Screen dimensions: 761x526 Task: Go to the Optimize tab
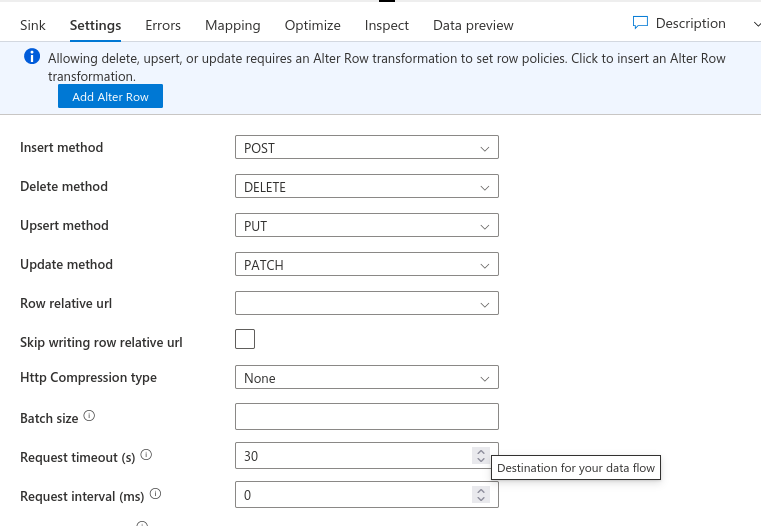tap(313, 25)
